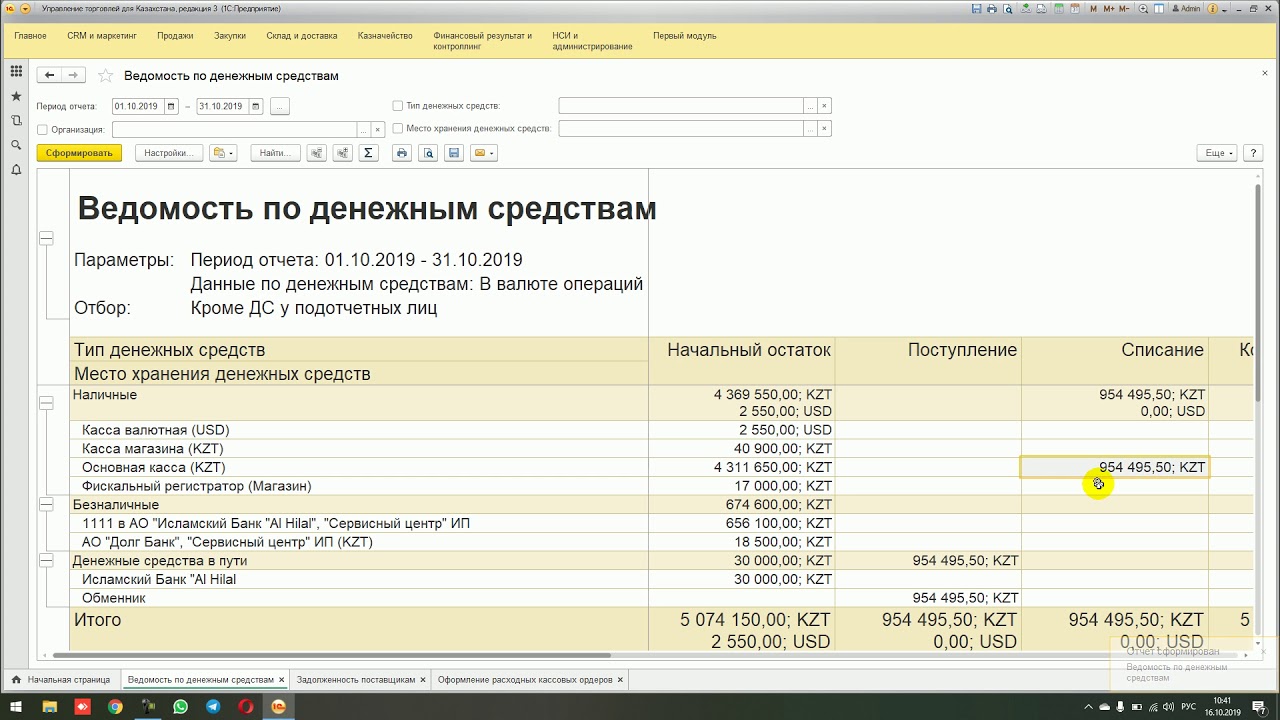Viewport: 1280px width, 720px height.
Task: Open ellipsis selector for Организация field
Action: [364, 130]
